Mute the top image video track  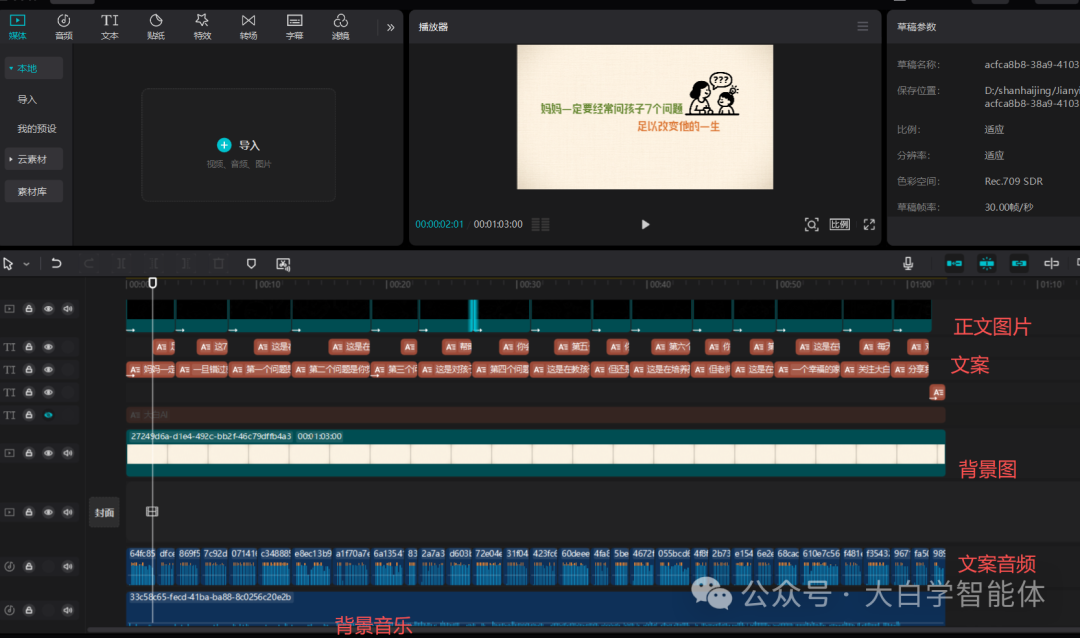[x=68, y=309]
